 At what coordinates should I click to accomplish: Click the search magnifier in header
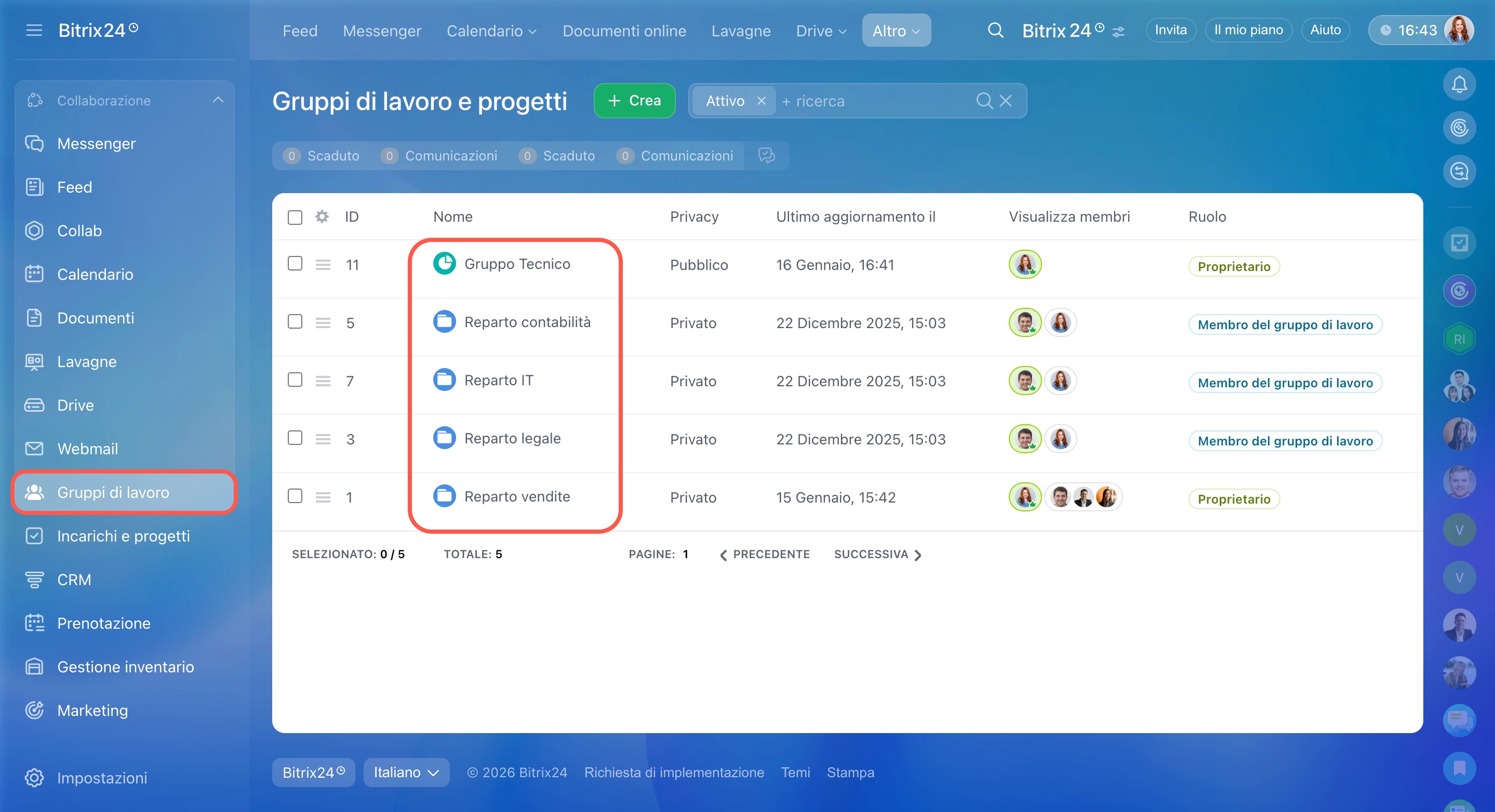point(995,30)
